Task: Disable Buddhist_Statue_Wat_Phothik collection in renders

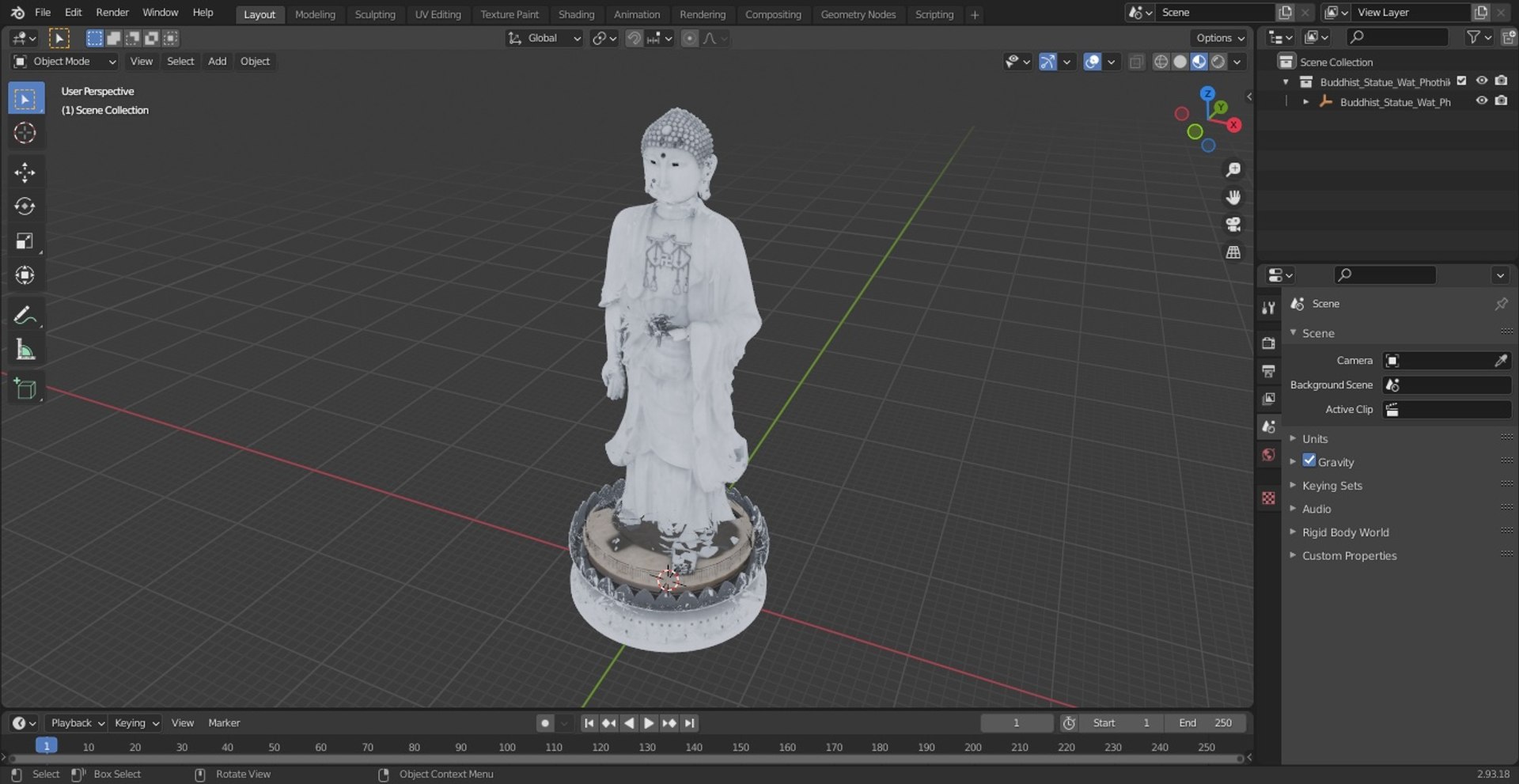Action: point(1501,81)
